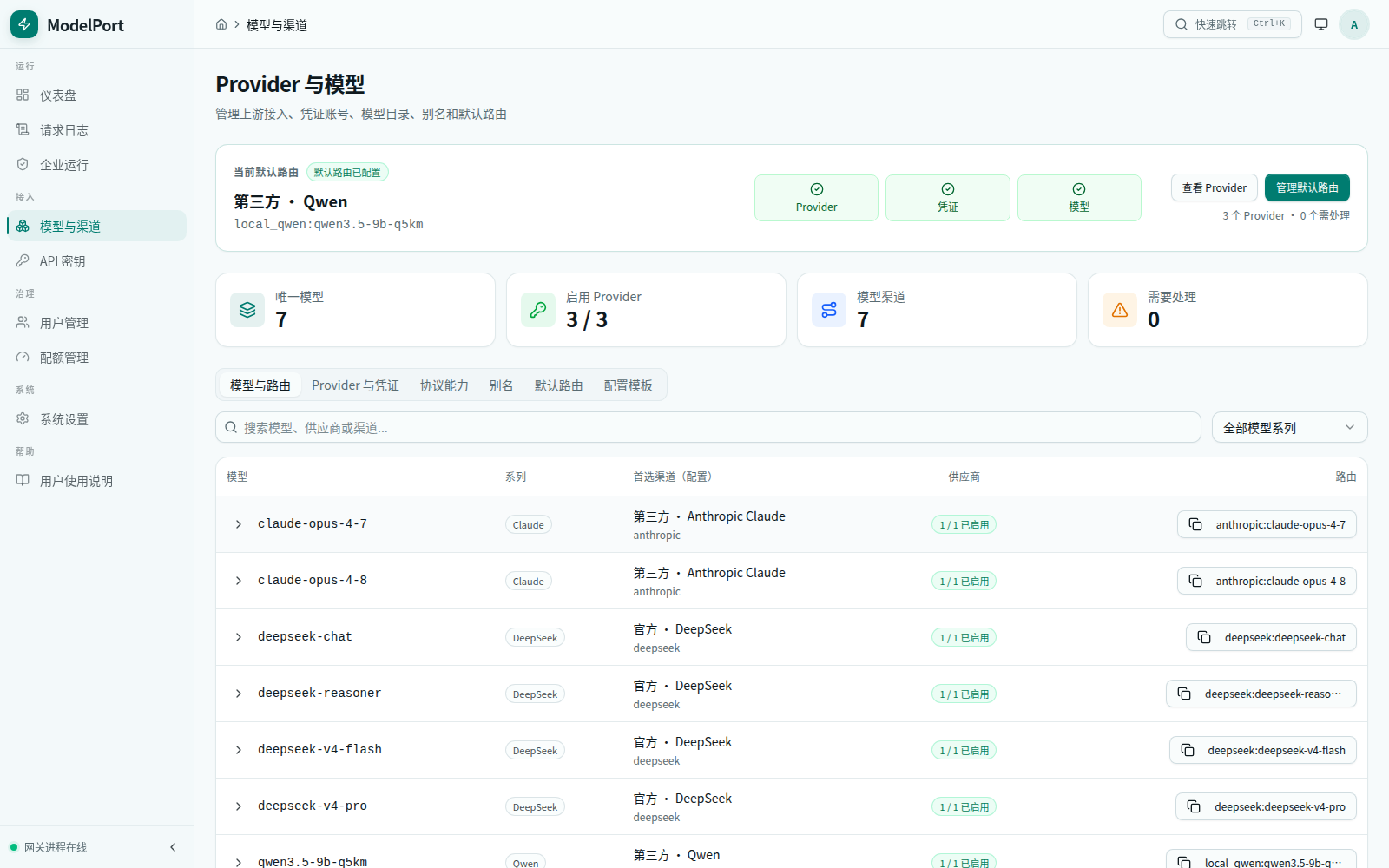Viewport: 1389px width, 868px height.
Task: Expand the qwen3.5-9b-q5km row
Action: 239,862
